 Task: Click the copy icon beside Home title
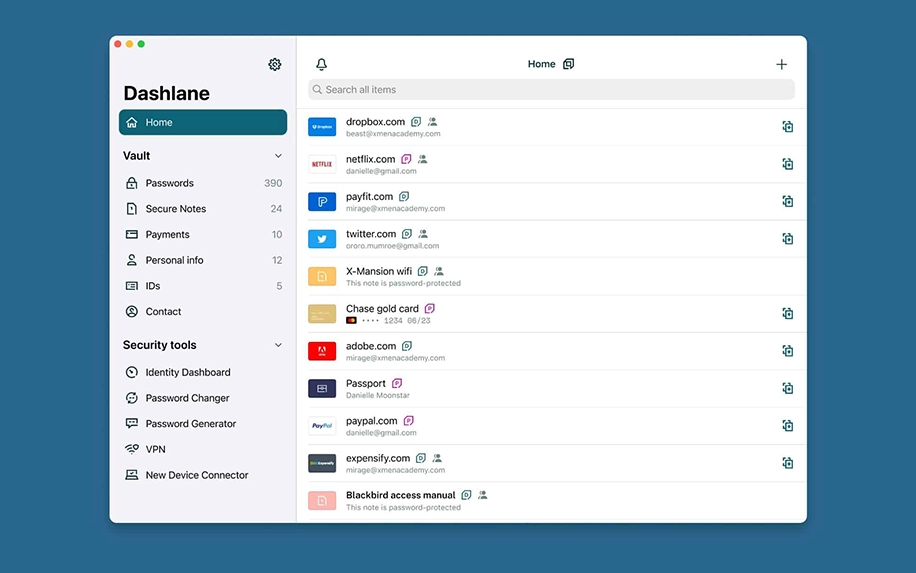click(x=568, y=64)
